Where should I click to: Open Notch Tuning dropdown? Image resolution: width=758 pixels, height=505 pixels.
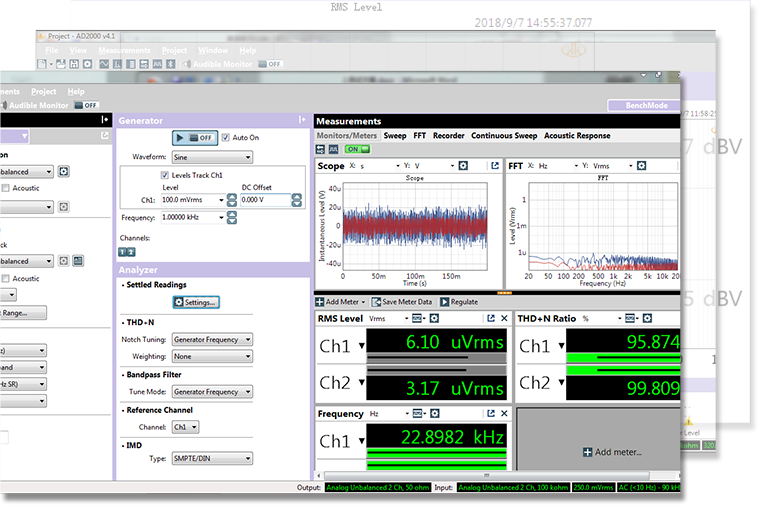212,340
